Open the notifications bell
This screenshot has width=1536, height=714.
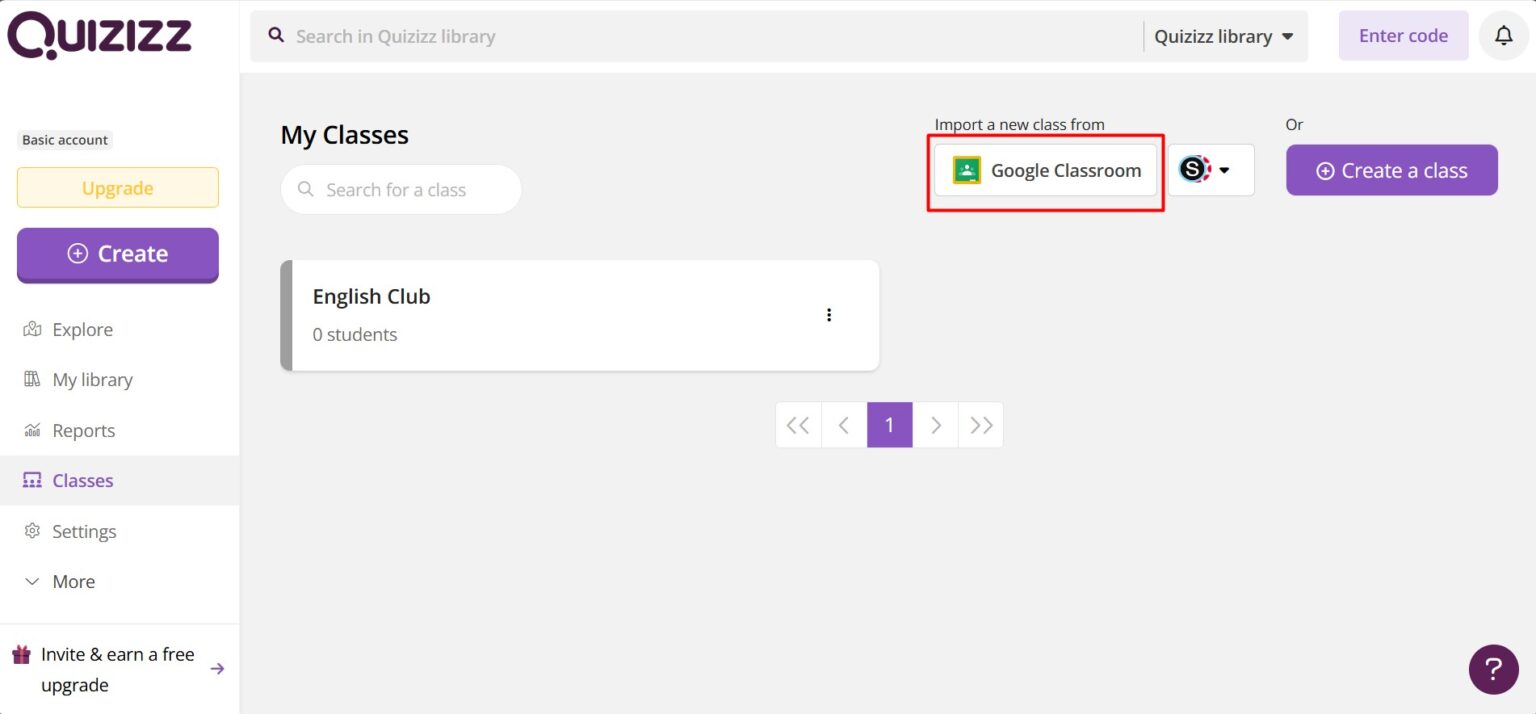[1503, 35]
